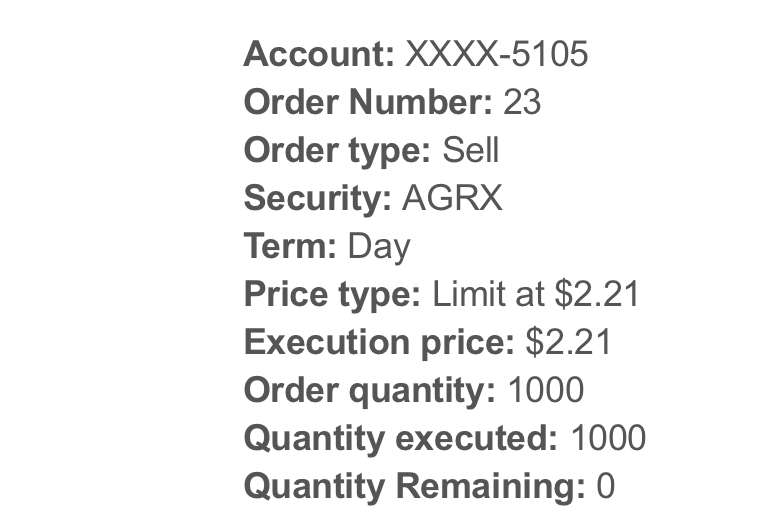Screen dimensions: 784x522
Task: Click the bold "Account:" label
Action: [x=319, y=54]
